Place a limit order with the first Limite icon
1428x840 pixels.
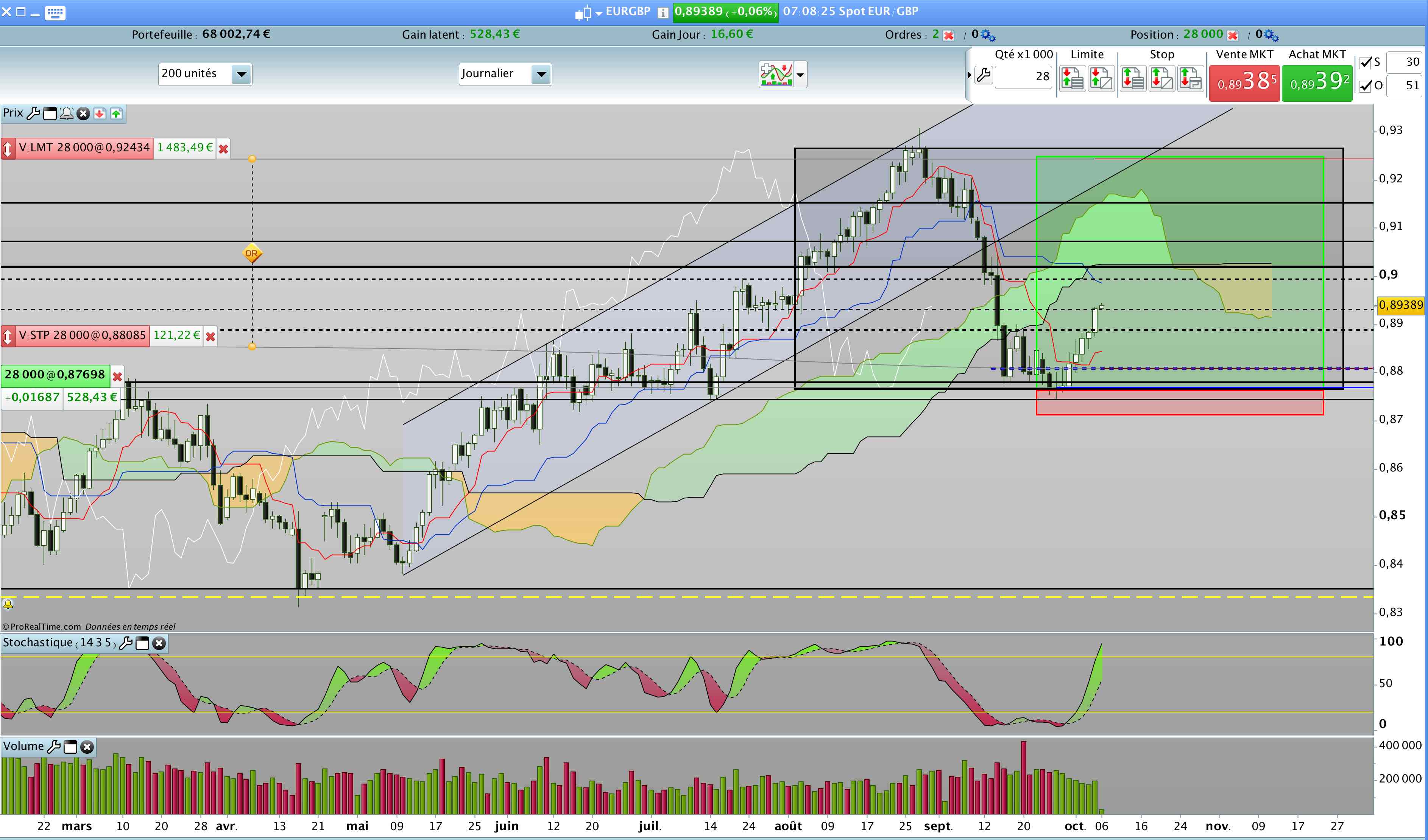coord(1071,78)
